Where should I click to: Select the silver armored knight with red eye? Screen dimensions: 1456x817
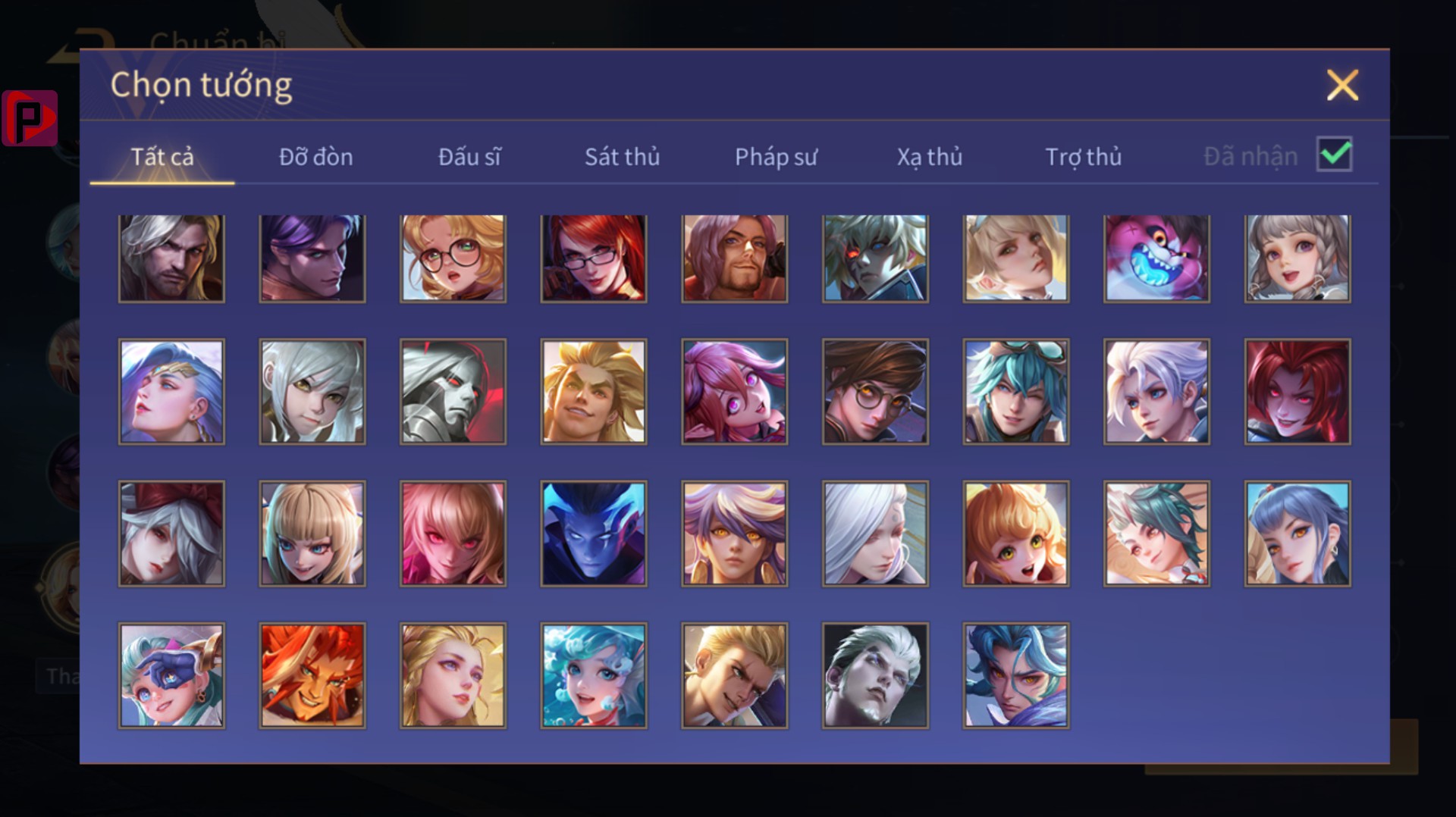coord(453,391)
